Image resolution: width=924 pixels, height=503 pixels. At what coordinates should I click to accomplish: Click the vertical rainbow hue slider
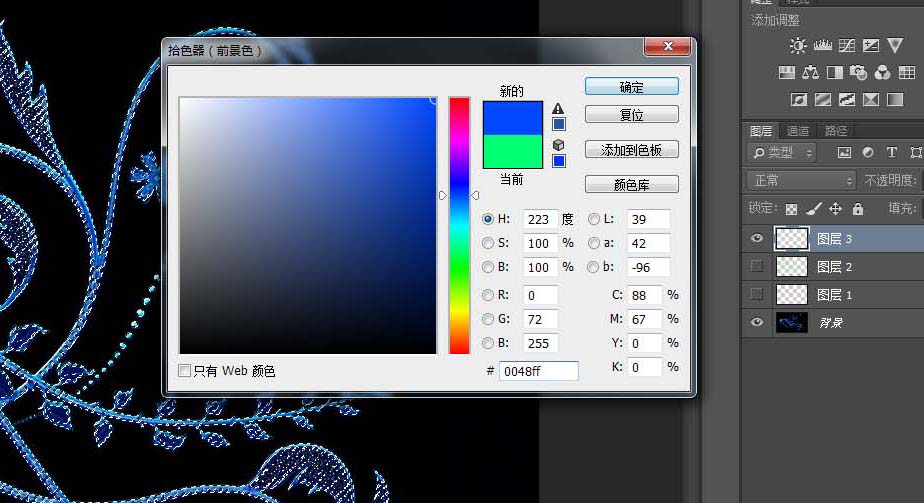click(x=459, y=226)
